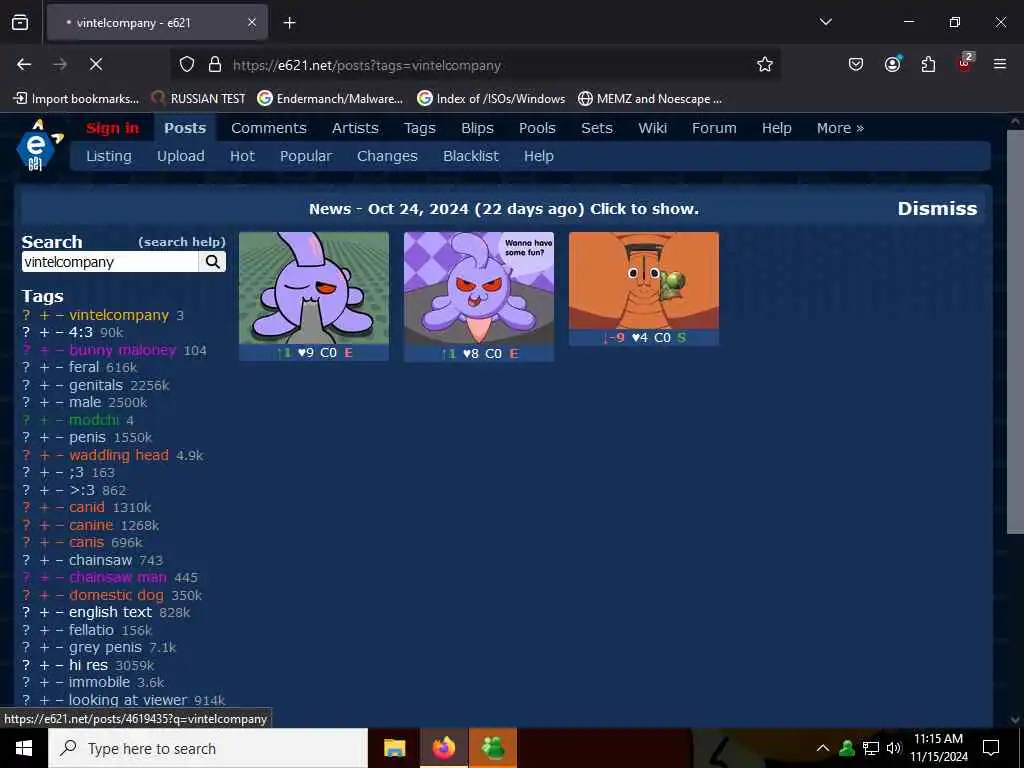Show the Oct 24 news announcement
The width and height of the screenshot is (1024, 768).
[x=504, y=209]
